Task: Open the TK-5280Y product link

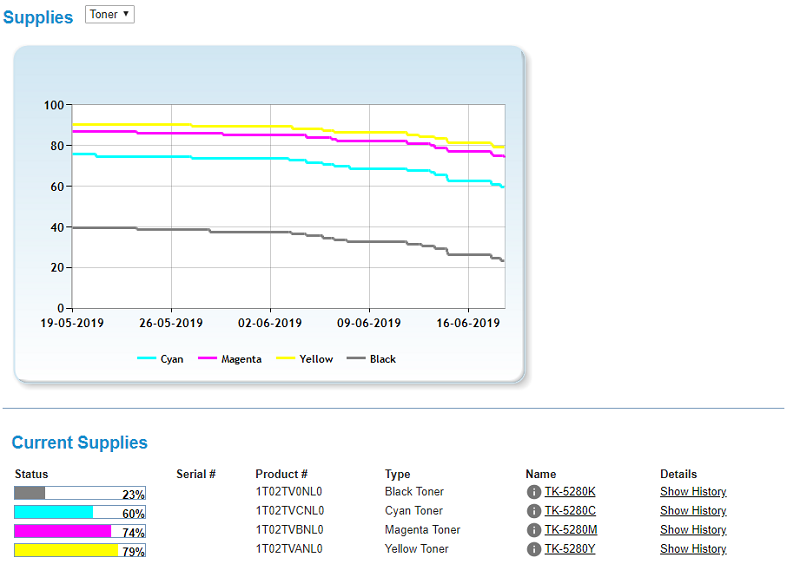Action: (570, 549)
